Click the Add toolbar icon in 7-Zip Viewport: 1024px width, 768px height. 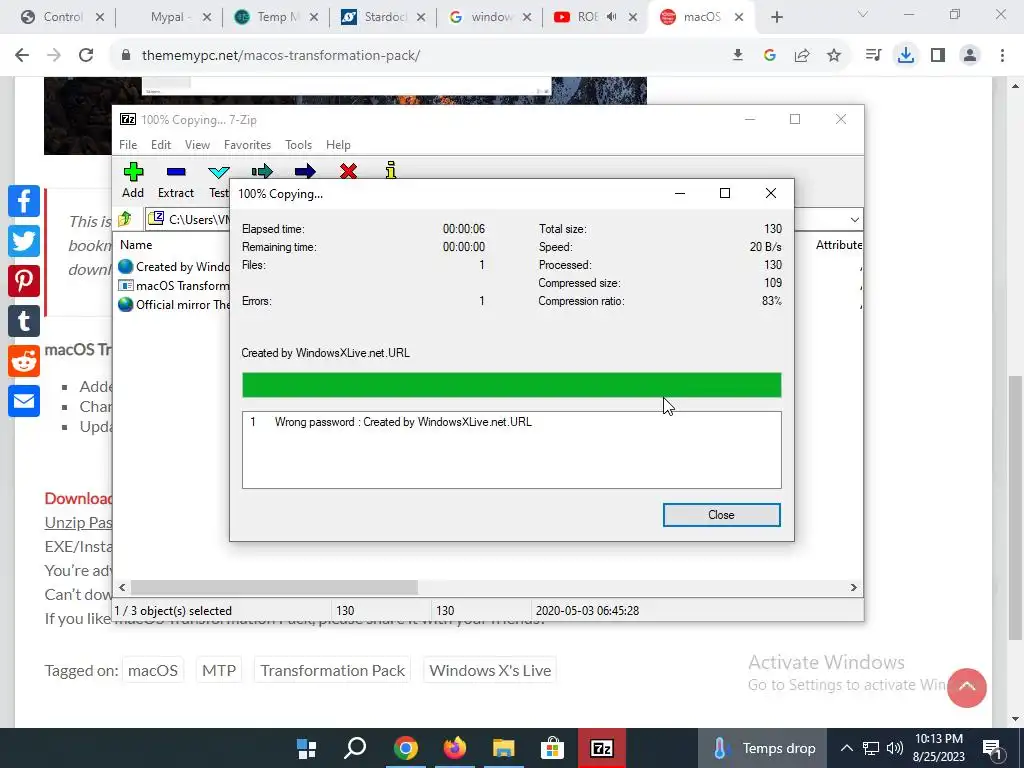[133, 172]
